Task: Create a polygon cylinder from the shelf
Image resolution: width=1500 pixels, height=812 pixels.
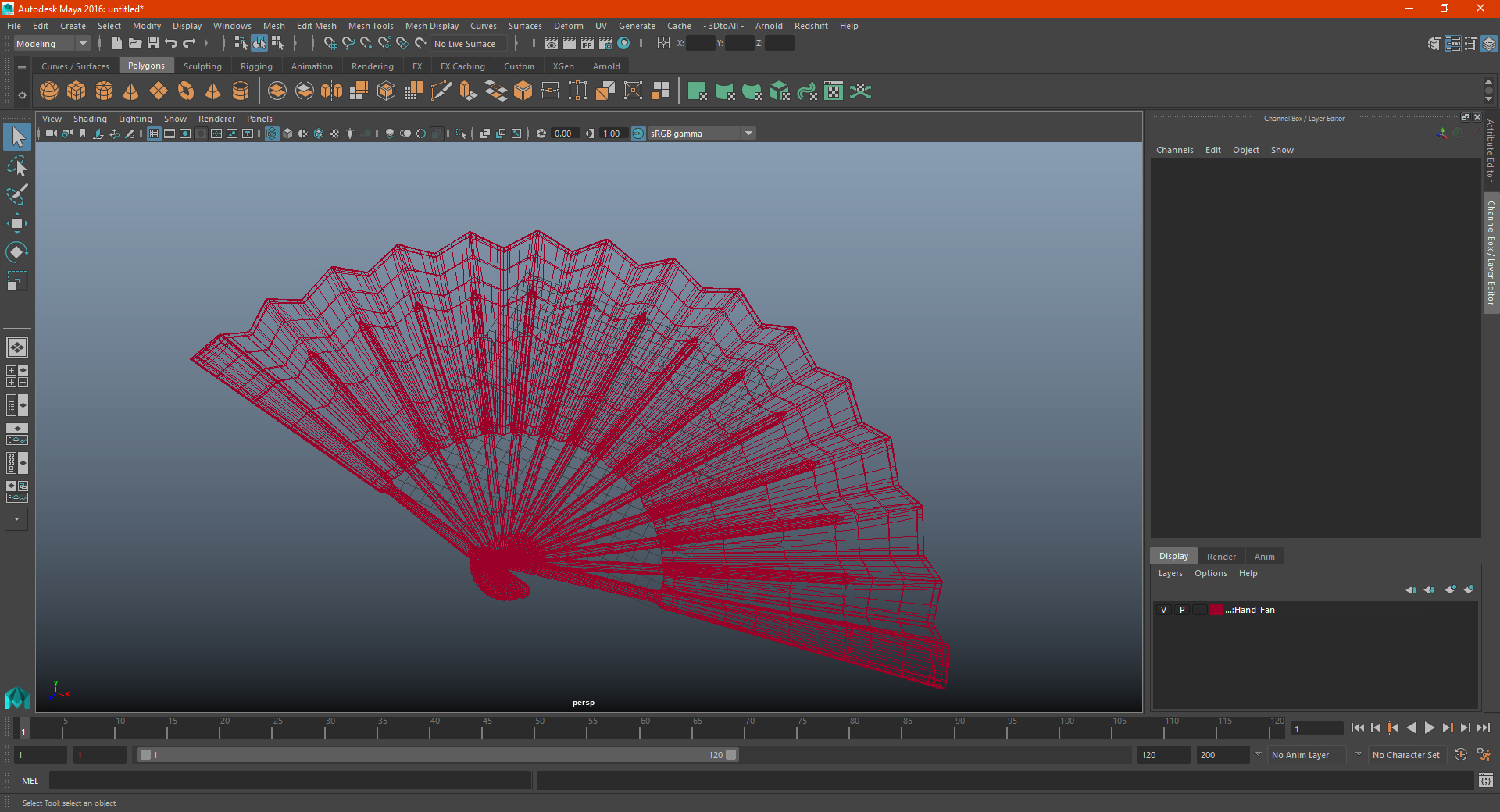Action: (104, 91)
